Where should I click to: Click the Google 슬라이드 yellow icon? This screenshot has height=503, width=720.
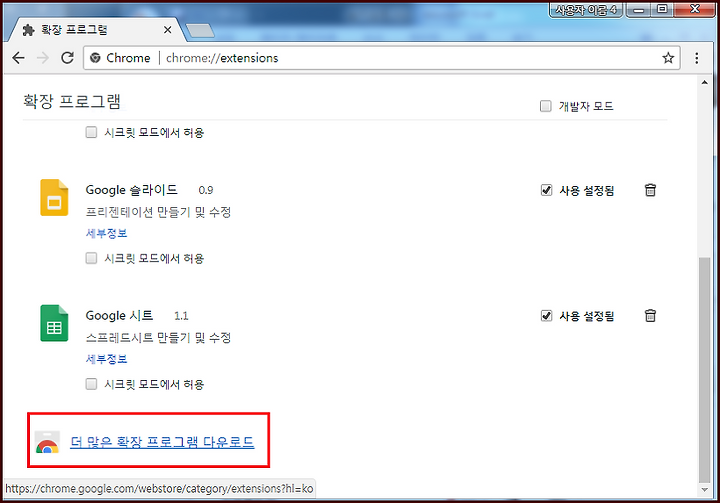(54, 198)
